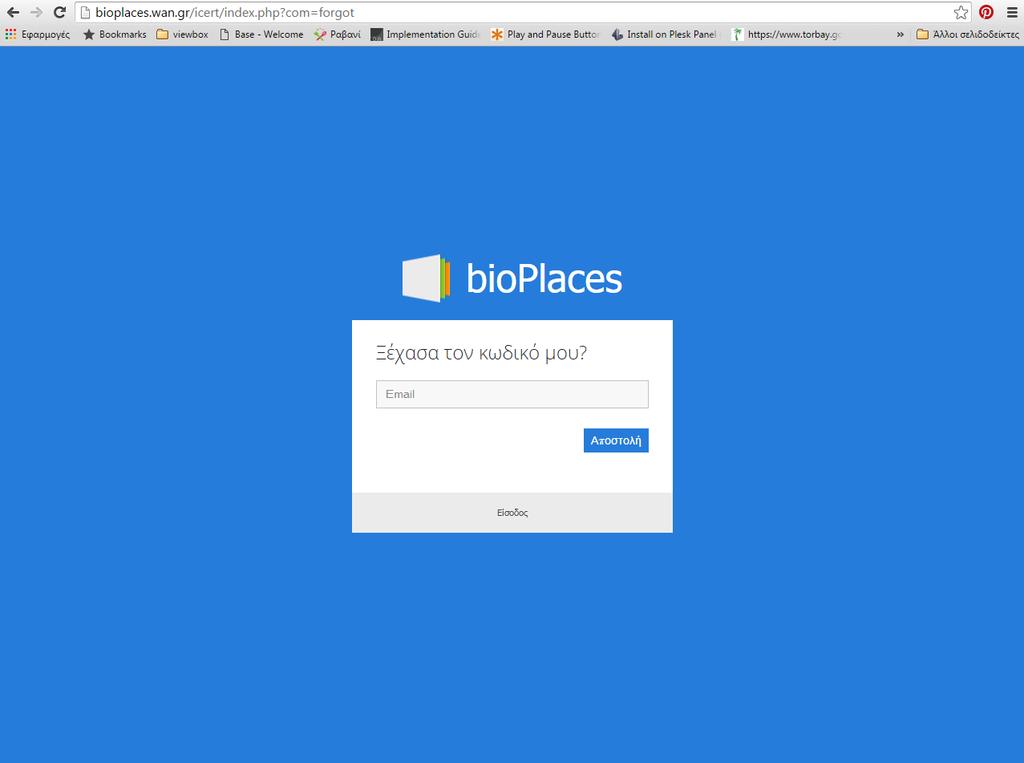Click the Αποστολή submit button

pos(616,440)
